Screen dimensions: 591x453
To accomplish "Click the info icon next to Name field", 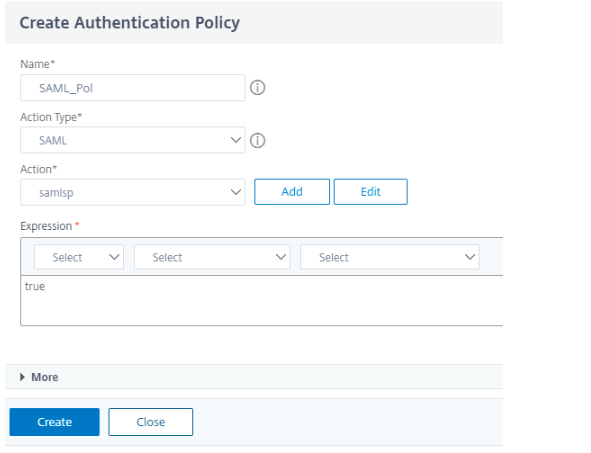I will click(x=257, y=88).
